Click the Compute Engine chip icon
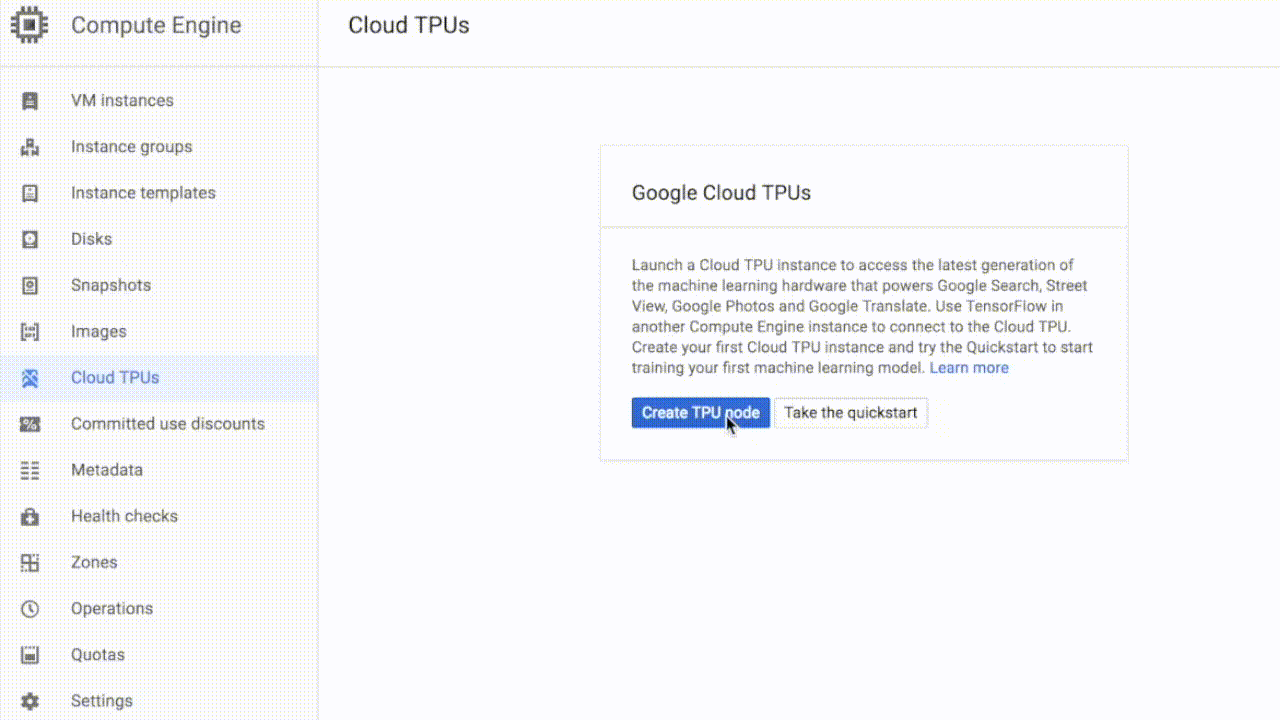Screen dimensions: 1280x720 coord(29,25)
